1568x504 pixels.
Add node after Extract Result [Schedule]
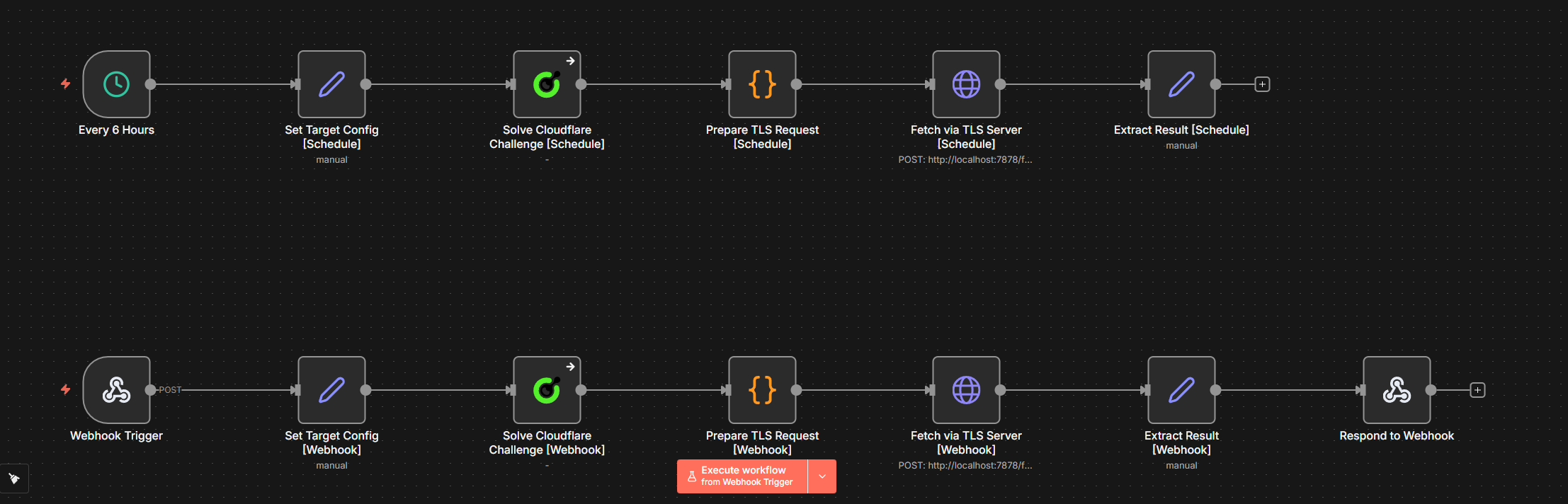[x=1262, y=84]
